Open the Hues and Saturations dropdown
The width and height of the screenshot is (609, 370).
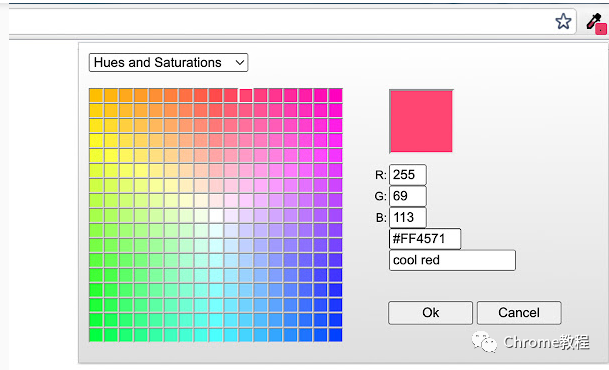168,63
